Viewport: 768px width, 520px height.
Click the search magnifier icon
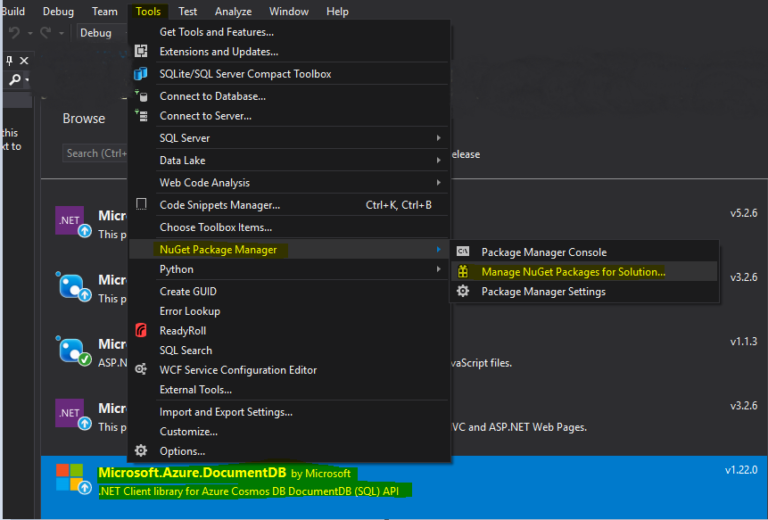click(15, 79)
